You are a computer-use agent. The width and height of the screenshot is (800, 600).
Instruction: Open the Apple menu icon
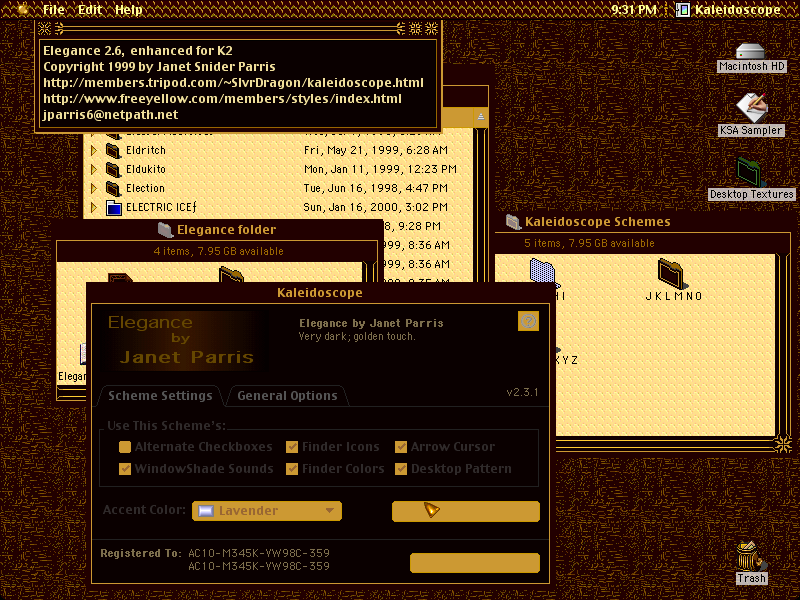pyautogui.click(x=22, y=9)
